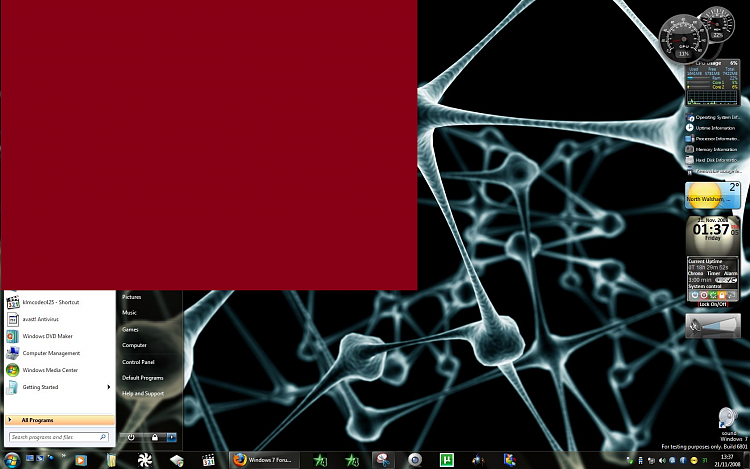Select Chrono tab in clock gadget

click(695, 273)
